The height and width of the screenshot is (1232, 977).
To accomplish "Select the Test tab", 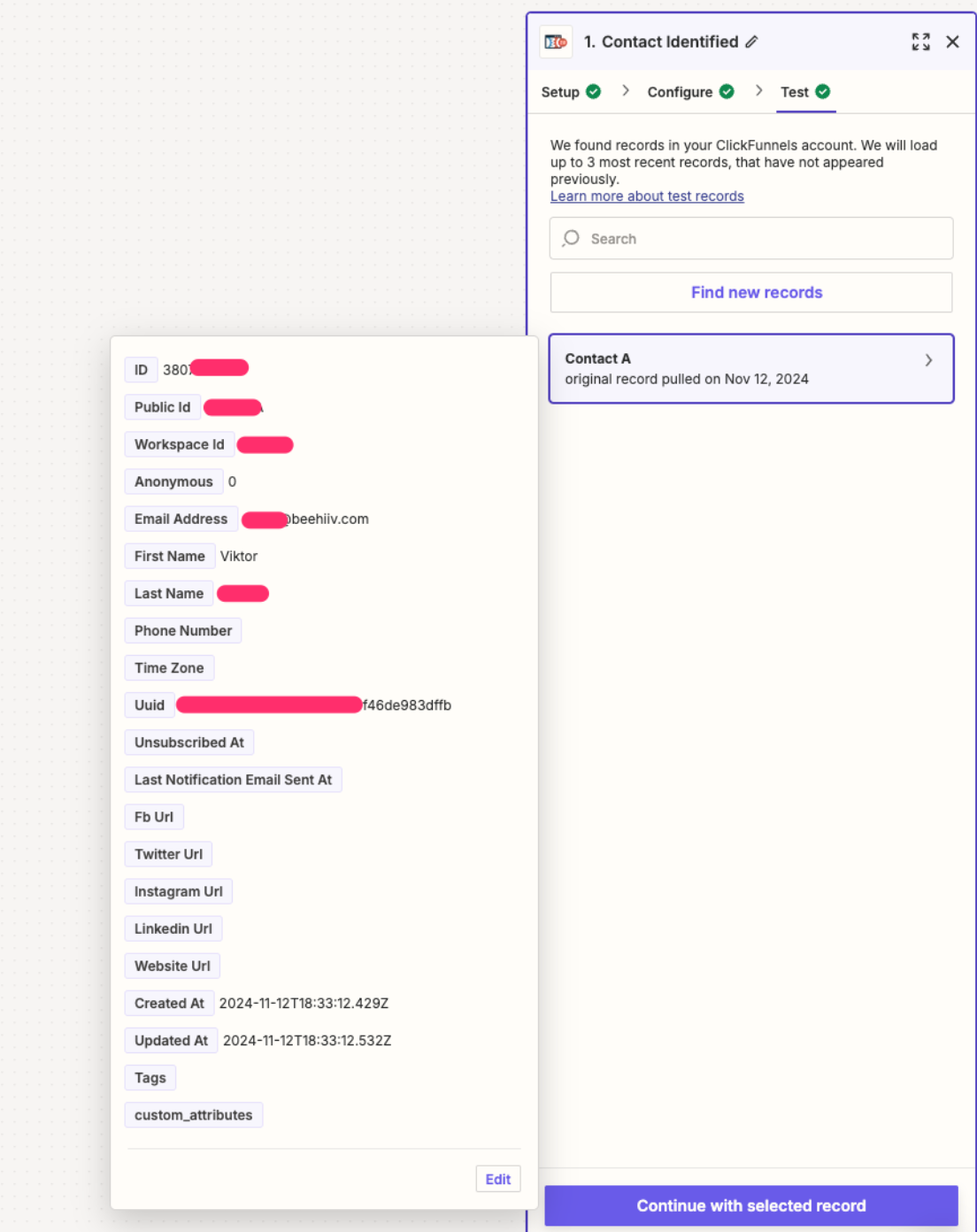I will (x=794, y=92).
